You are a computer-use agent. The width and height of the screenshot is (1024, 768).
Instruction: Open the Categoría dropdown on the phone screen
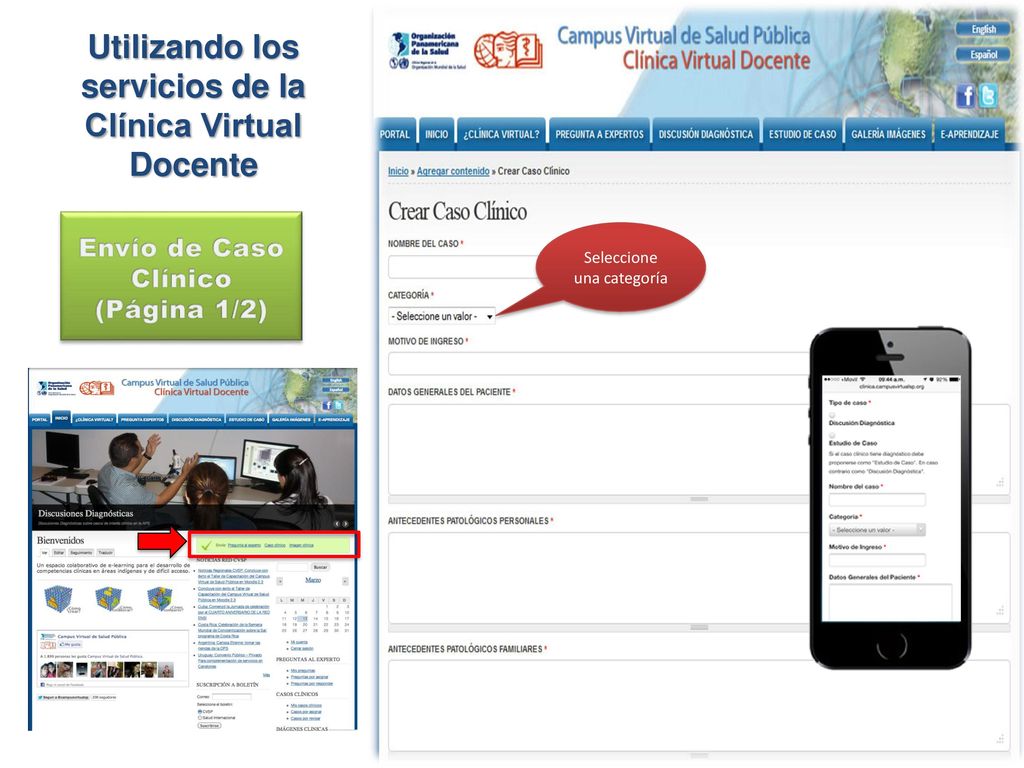pos(877,530)
